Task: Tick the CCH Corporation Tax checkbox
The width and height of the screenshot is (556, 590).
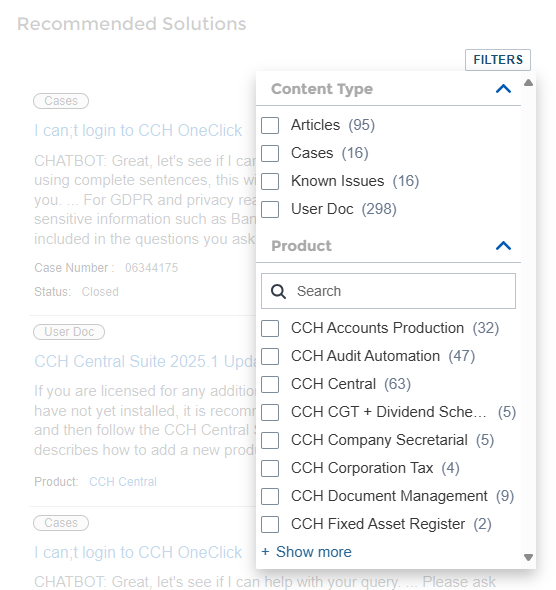Action: (x=270, y=468)
